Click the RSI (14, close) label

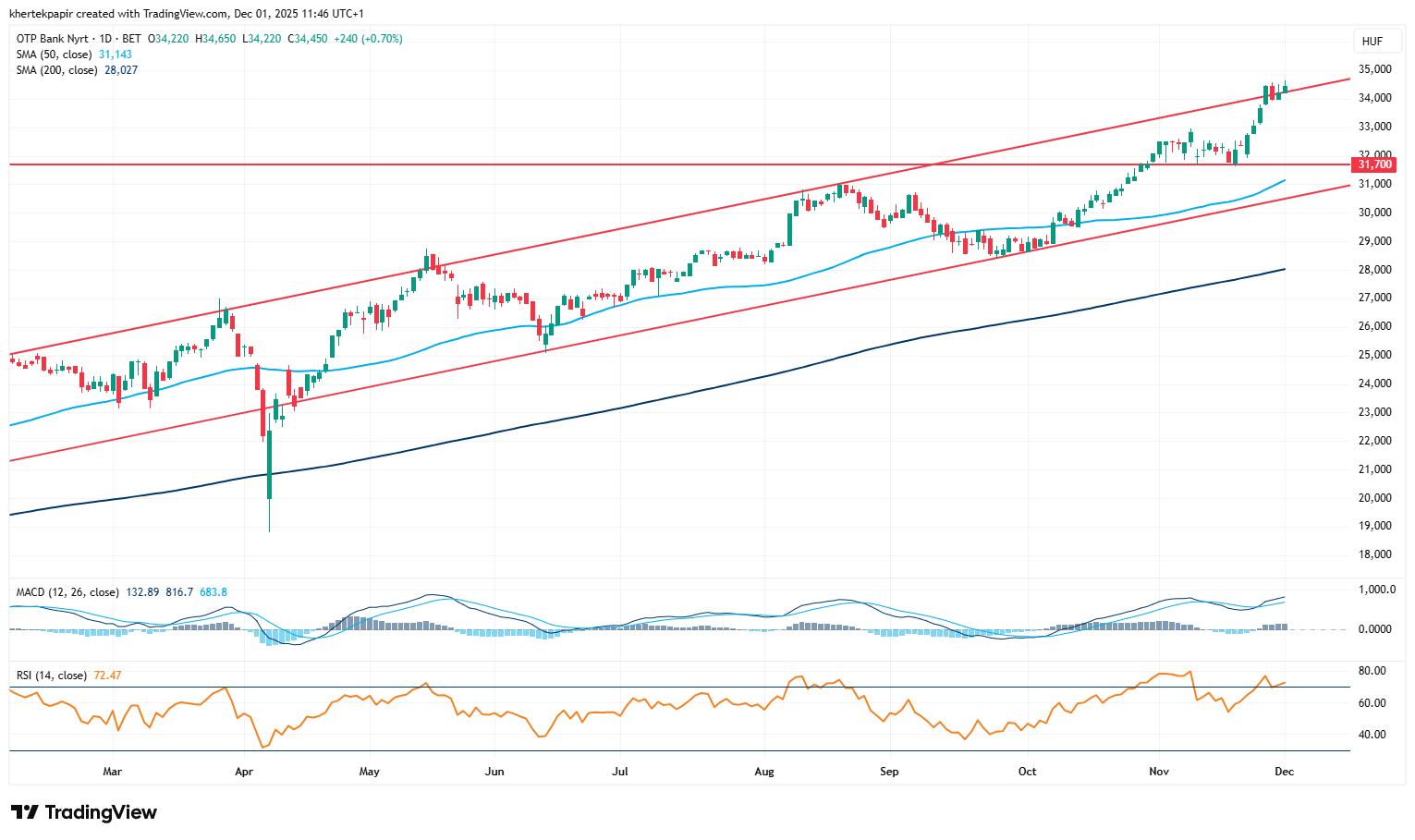52,676
